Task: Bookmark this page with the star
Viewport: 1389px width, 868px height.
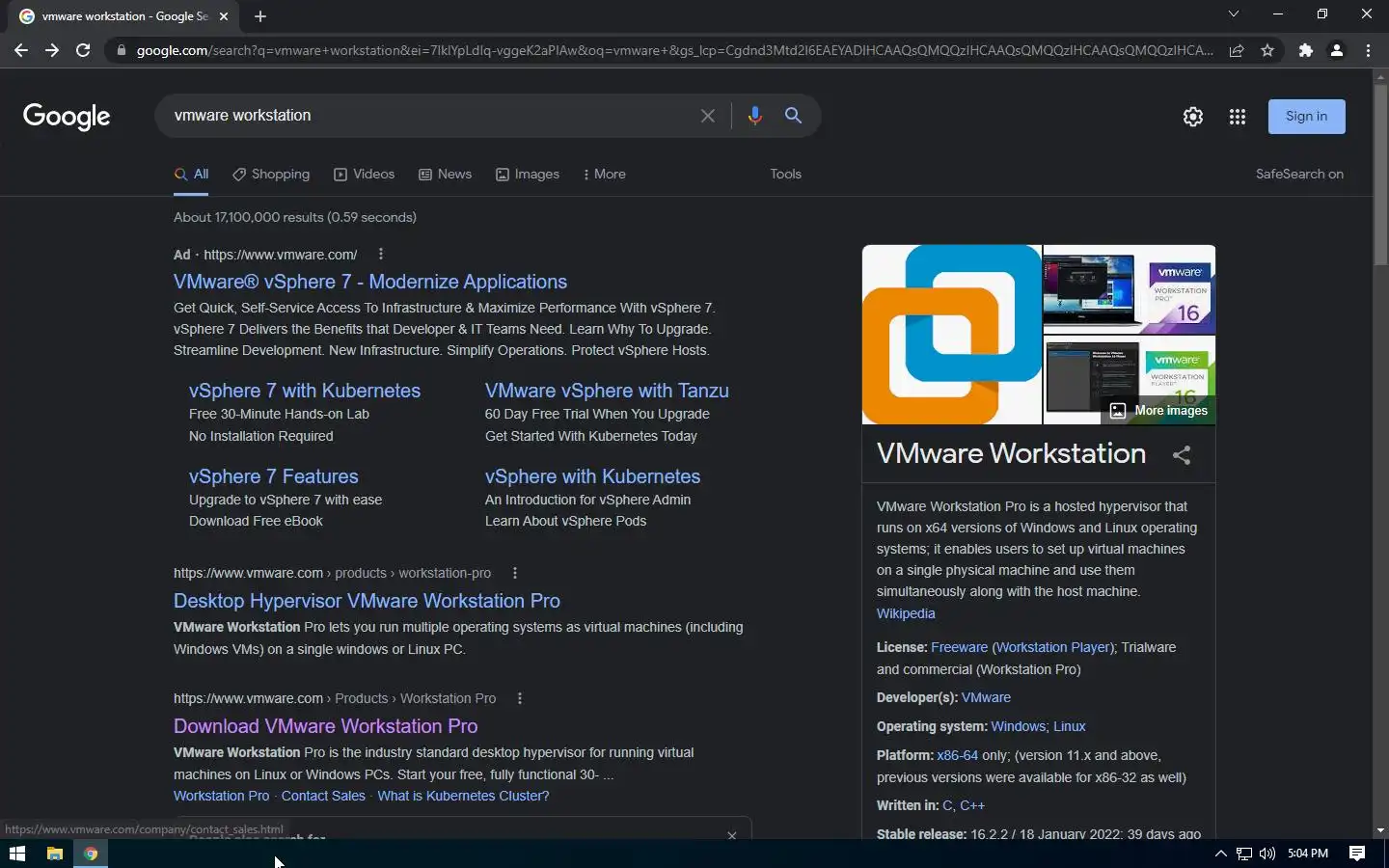Action: 1267,50
